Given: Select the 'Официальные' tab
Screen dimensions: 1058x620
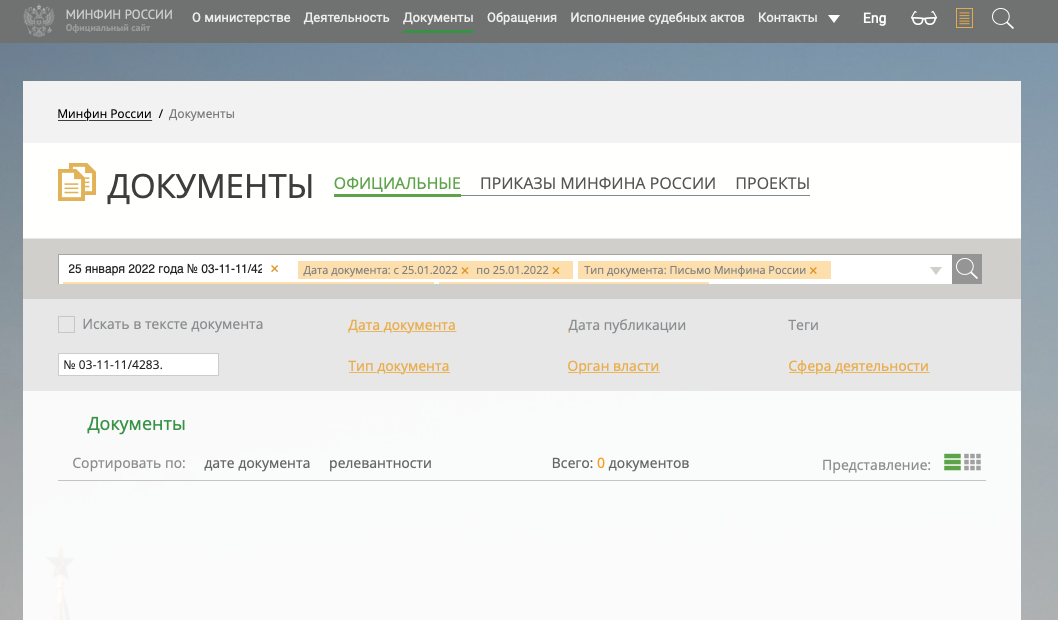Looking at the screenshot, I should [x=397, y=184].
